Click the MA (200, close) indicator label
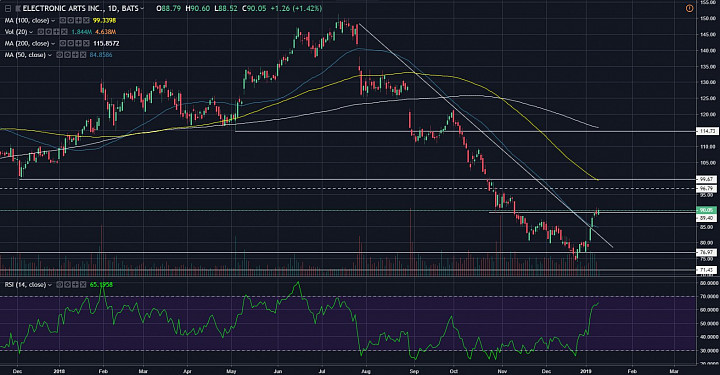The height and width of the screenshot is (375, 720). [x=27, y=43]
